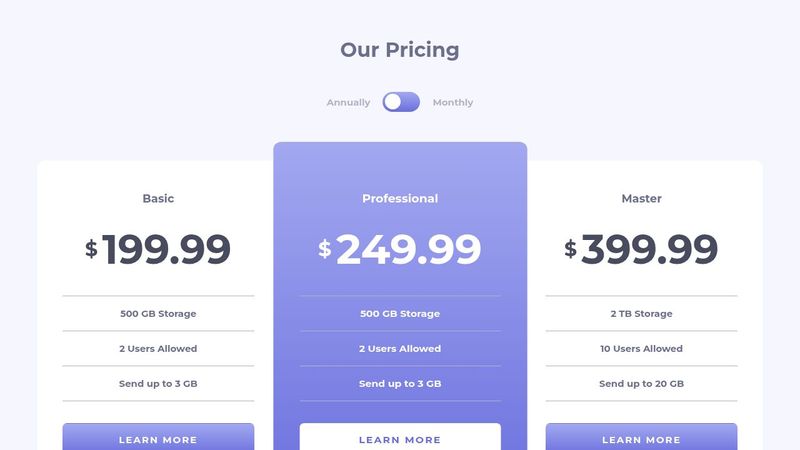The image size is (800, 450).
Task: Click Learn More on Professional plan
Action: [x=400, y=437]
